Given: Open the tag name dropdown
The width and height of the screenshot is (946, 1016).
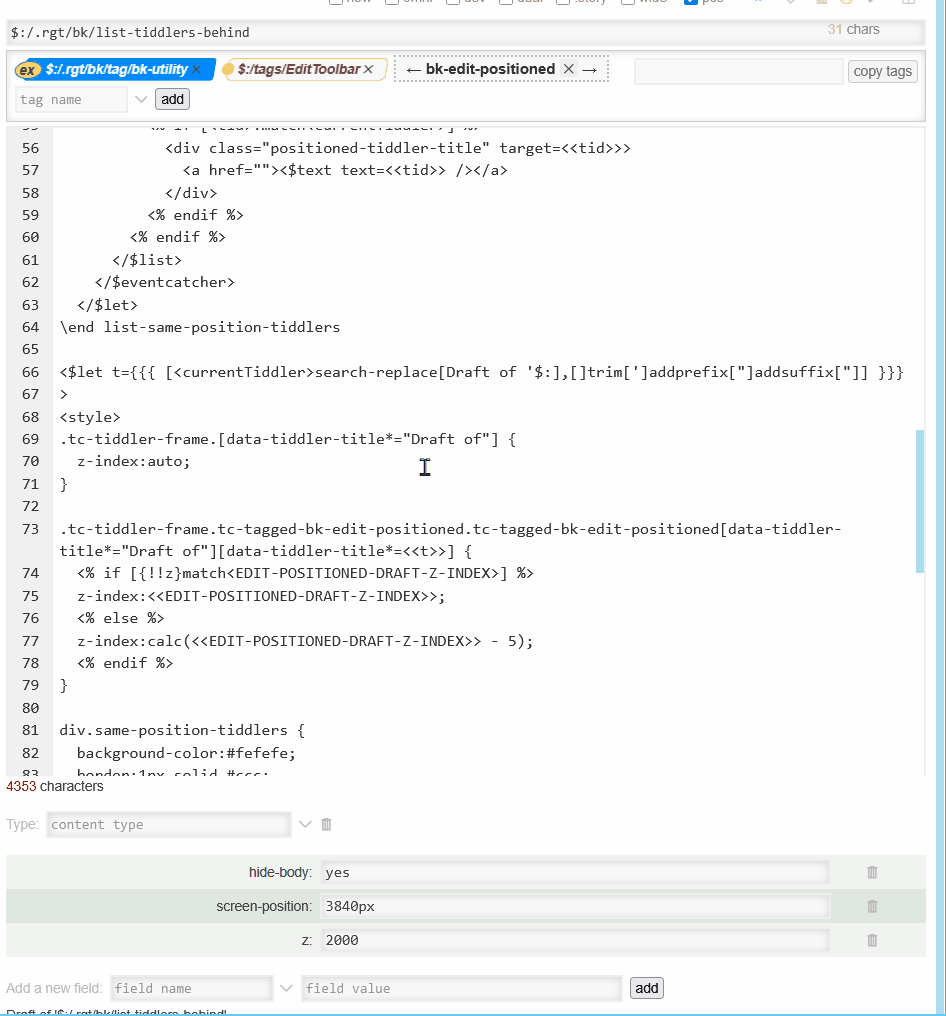Looking at the screenshot, I should [x=141, y=99].
